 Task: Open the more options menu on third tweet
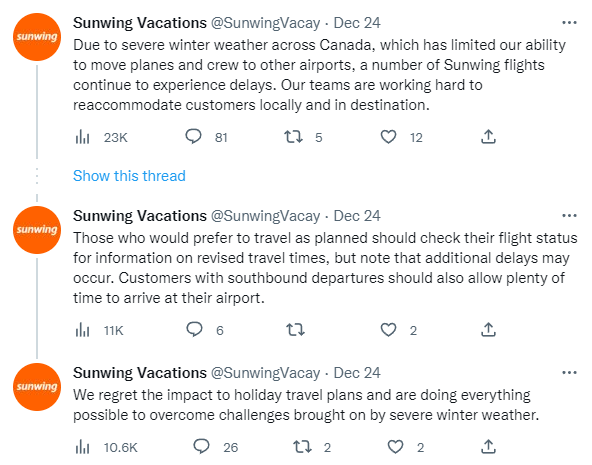click(x=569, y=373)
